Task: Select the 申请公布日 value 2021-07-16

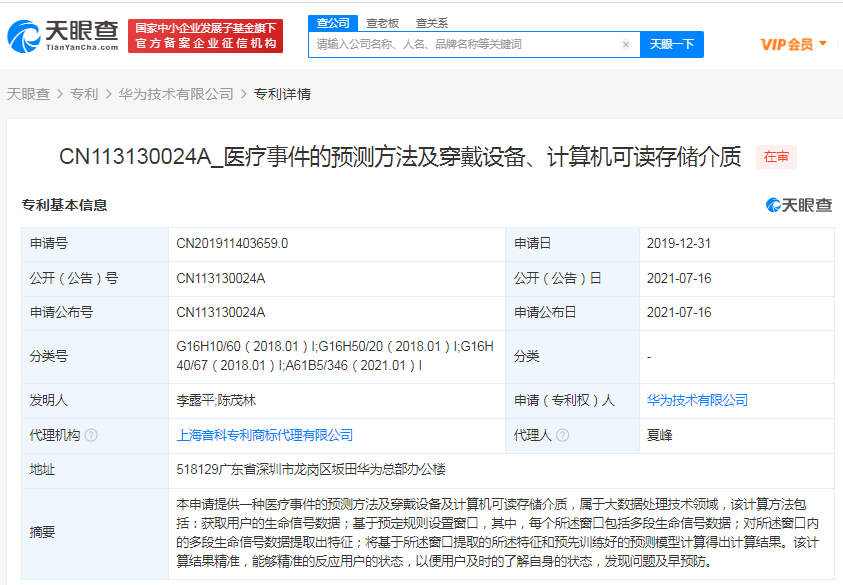Action: coord(678,312)
